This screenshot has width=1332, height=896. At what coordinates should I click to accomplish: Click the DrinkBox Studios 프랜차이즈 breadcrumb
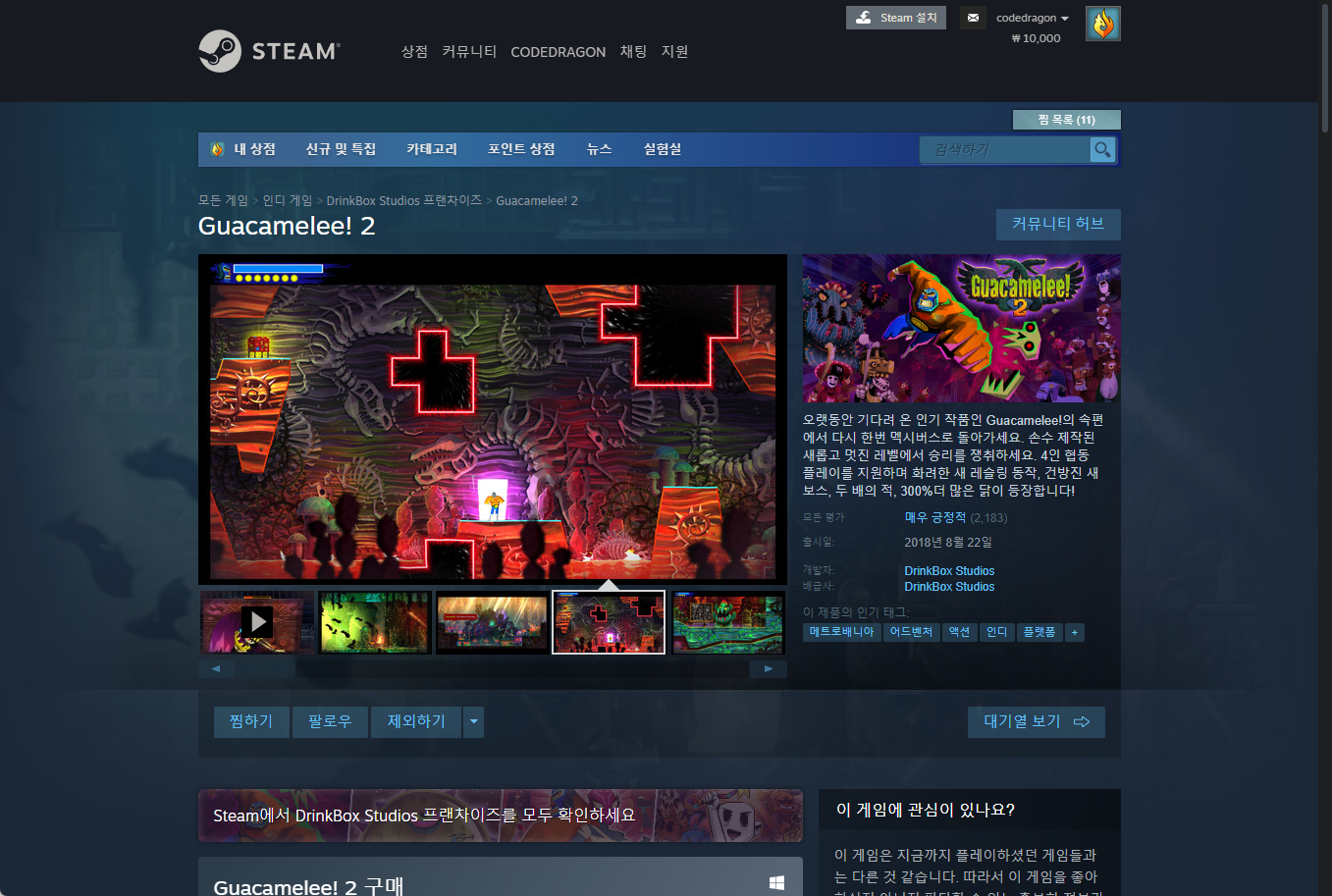click(404, 200)
